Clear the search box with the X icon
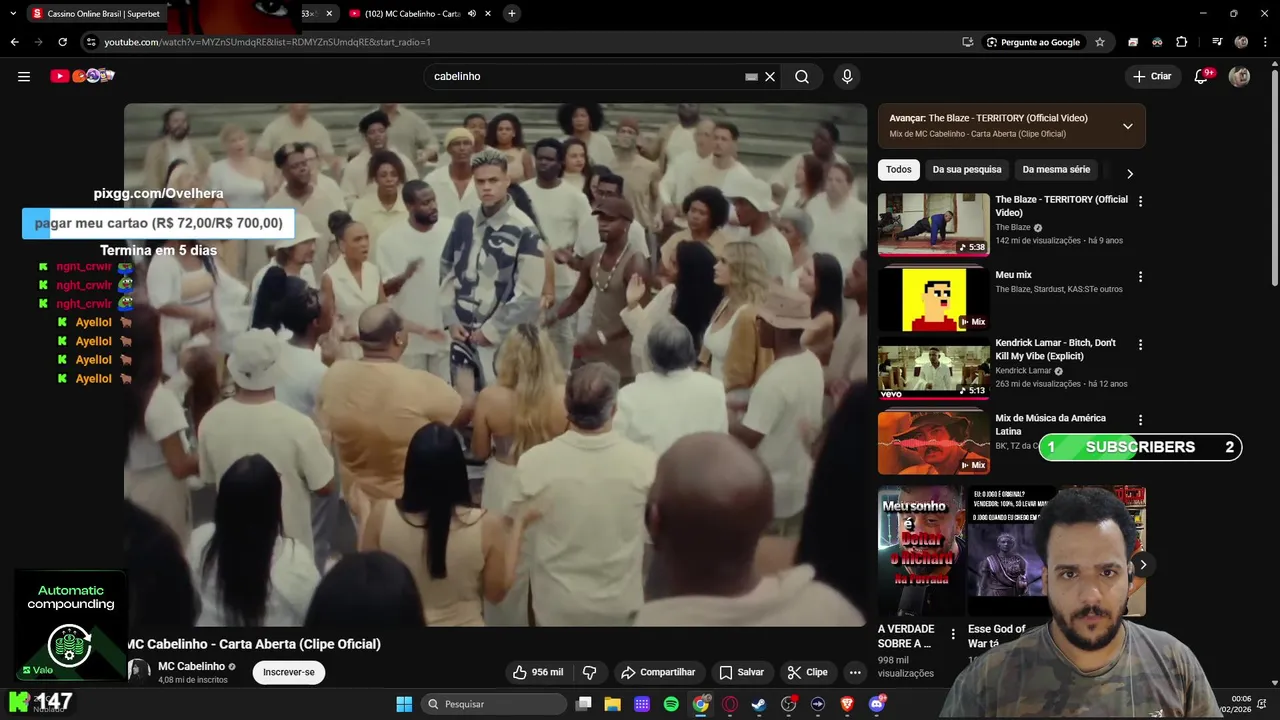The height and width of the screenshot is (720, 1280). pos(770,76)
